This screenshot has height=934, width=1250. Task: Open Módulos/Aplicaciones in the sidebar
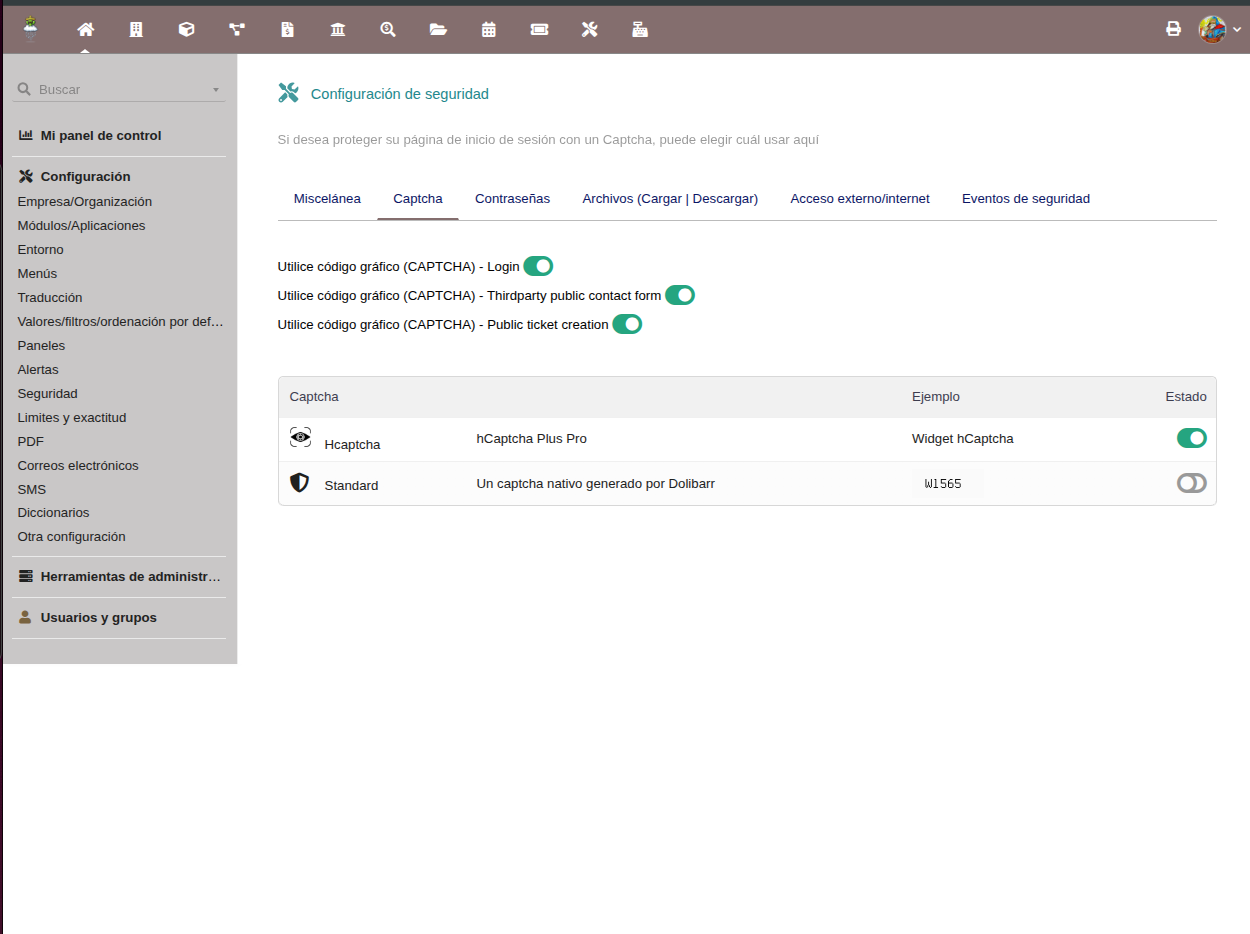tap(81, 226)
